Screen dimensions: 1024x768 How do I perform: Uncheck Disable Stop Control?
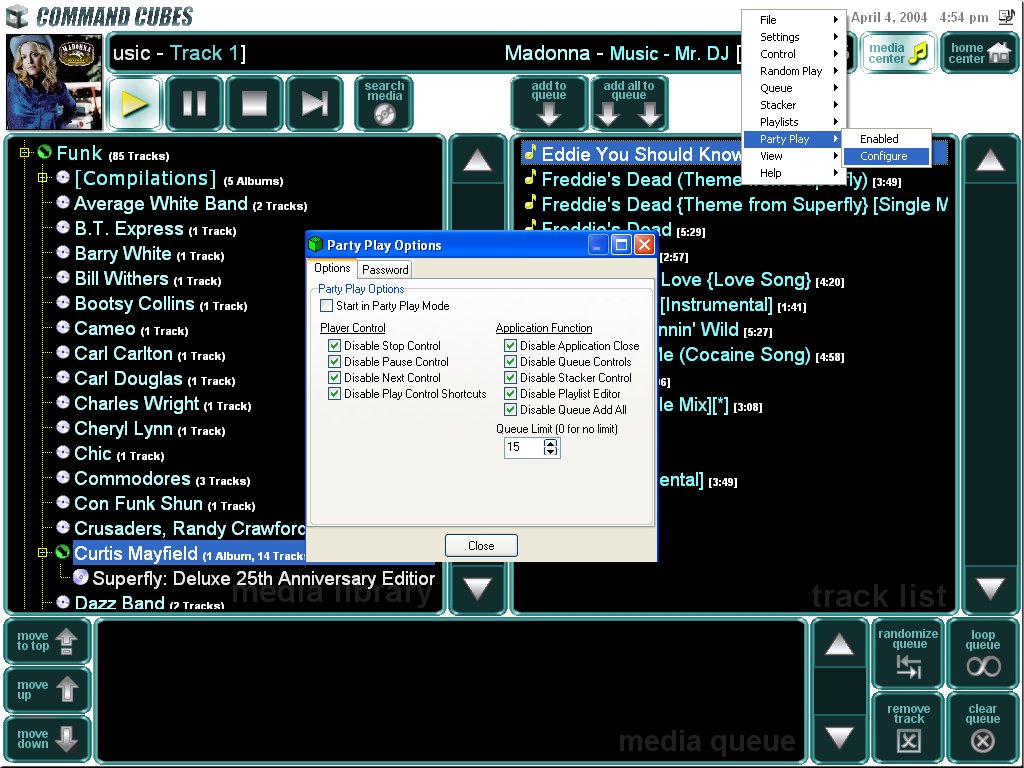tap(335, 346)
